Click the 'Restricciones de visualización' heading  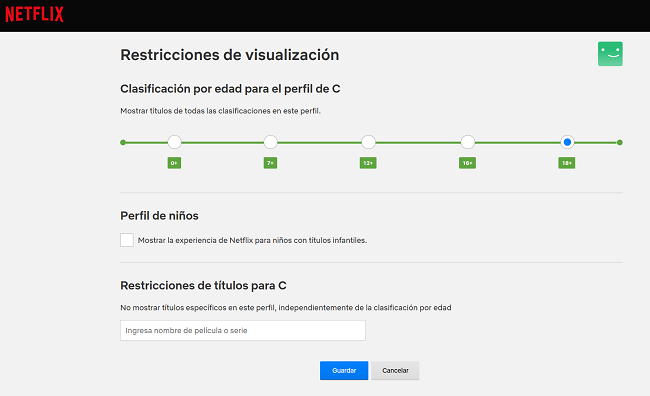click(230, 55)
